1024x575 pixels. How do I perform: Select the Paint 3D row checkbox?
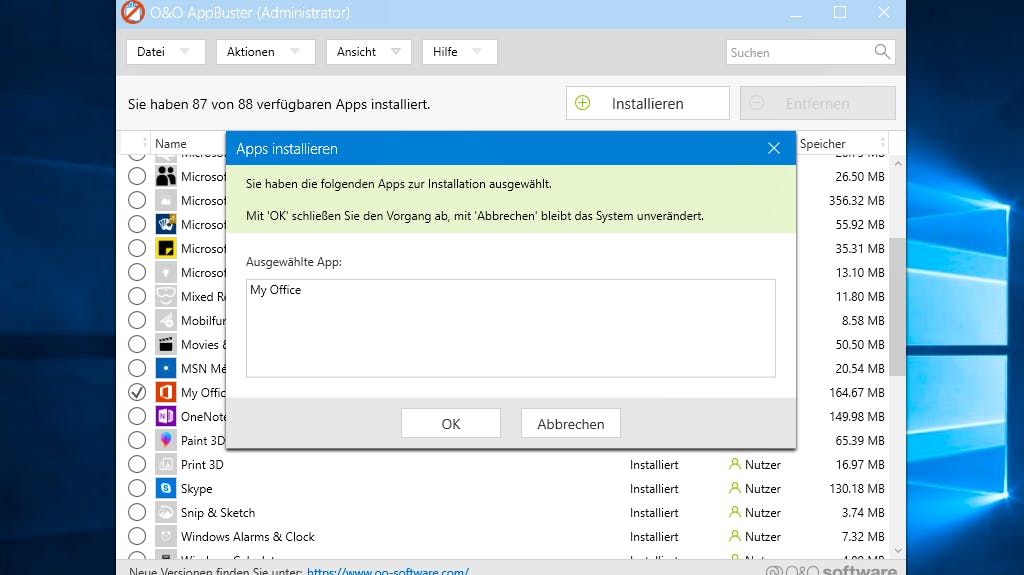click(x=137, y=440)
